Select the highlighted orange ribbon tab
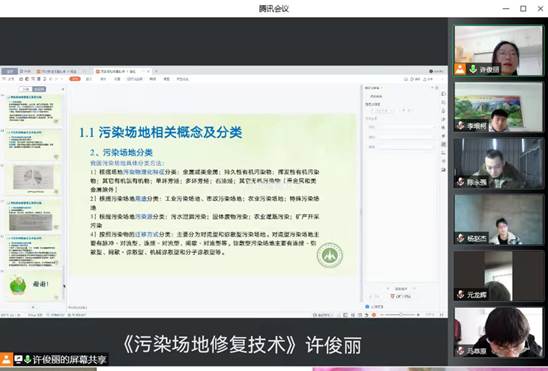 click(x=75, y=79)
